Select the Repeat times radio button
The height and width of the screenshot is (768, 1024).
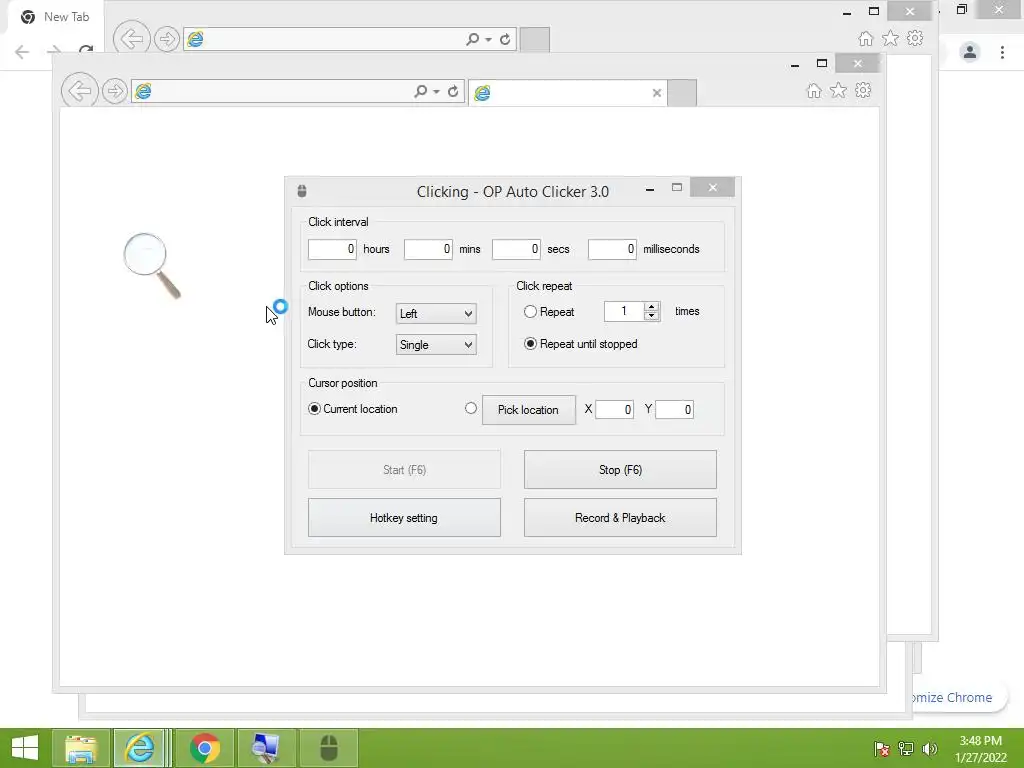(530, 312)
